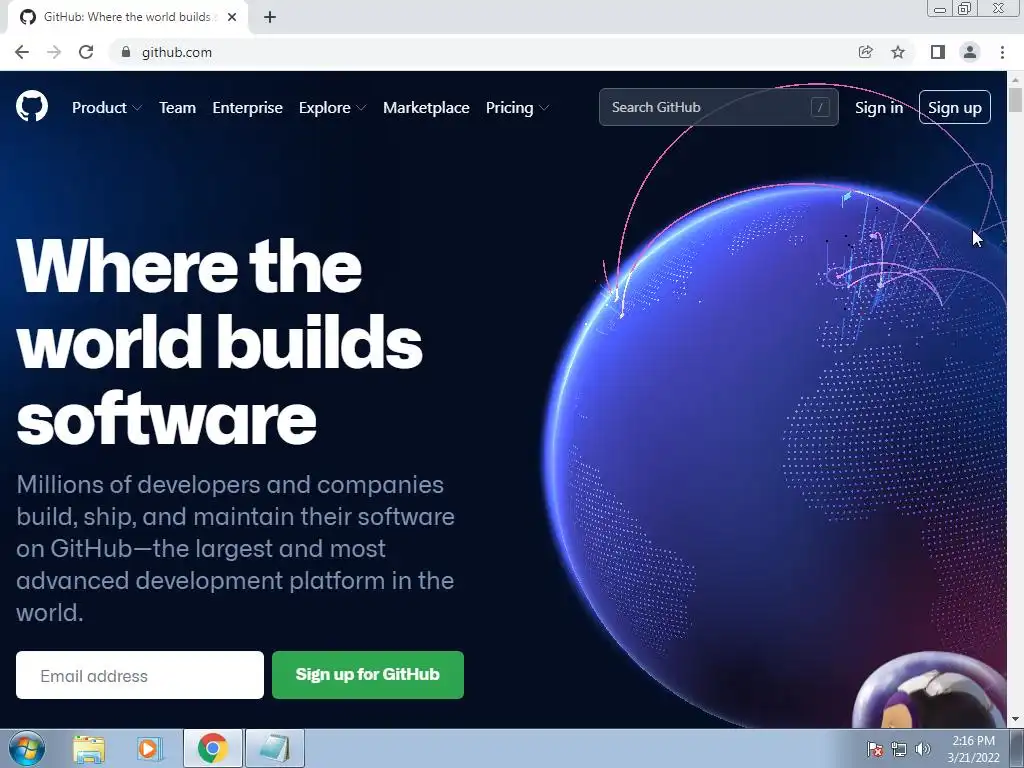Go back using browser back arrow
This screenshot has height=768, width=1024.
(22, 52)
